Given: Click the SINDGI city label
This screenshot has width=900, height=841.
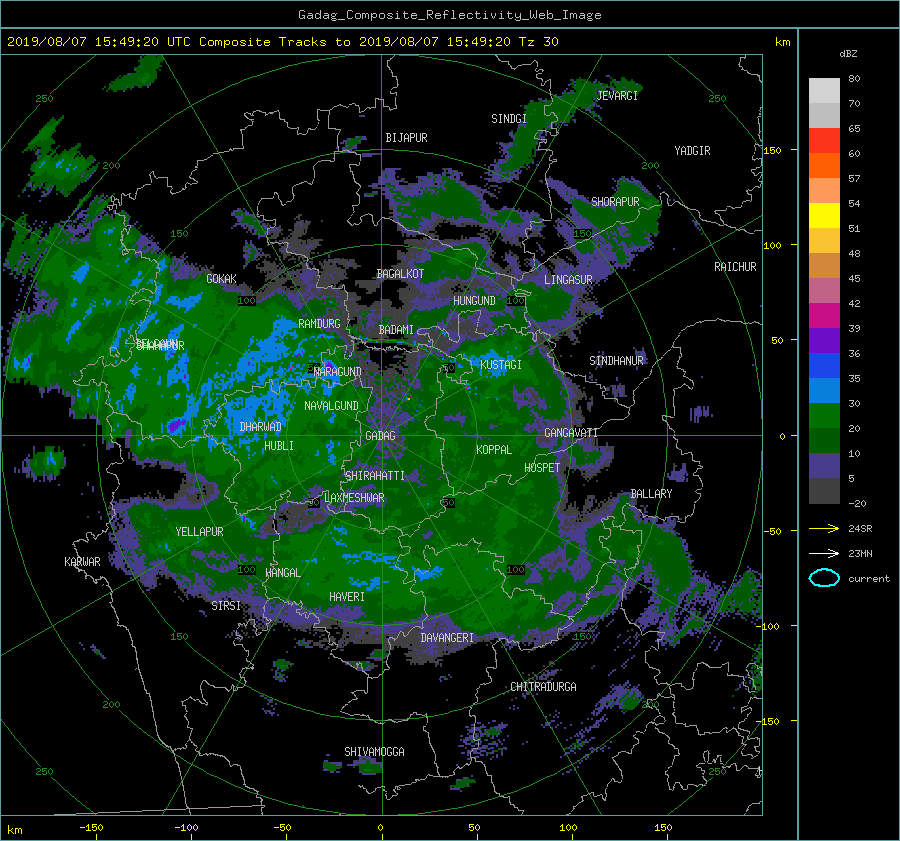Looking at the screenshot, I should coord(509,119).
